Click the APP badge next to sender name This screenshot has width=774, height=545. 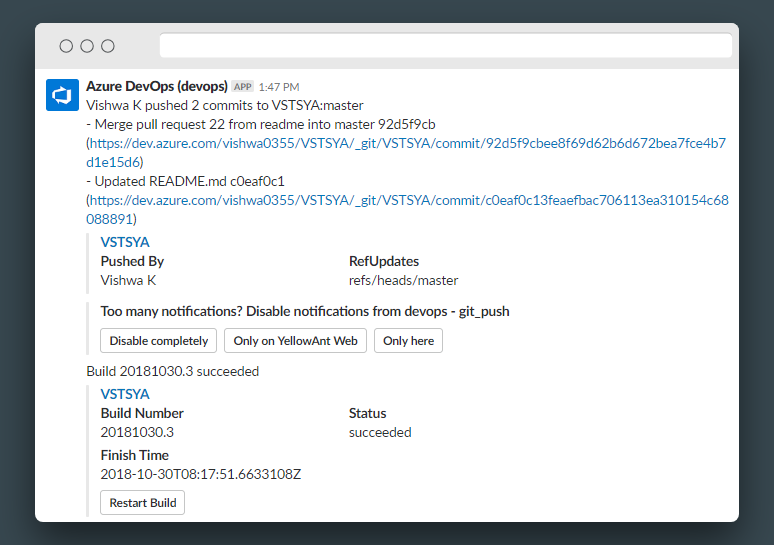point(242,87)
